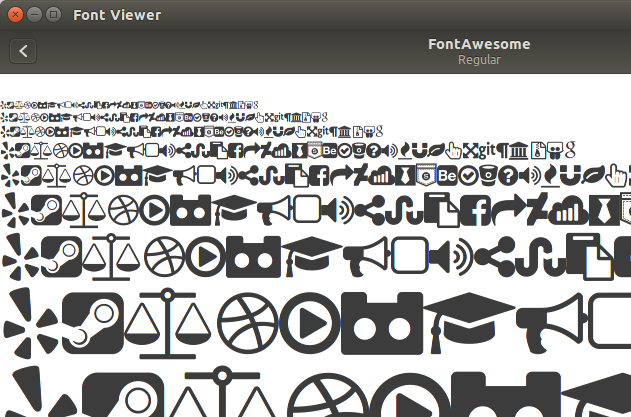Click Steam glyph in the row ending with megaphone
This screenshot has height=417, width=631.
[93, 323]
